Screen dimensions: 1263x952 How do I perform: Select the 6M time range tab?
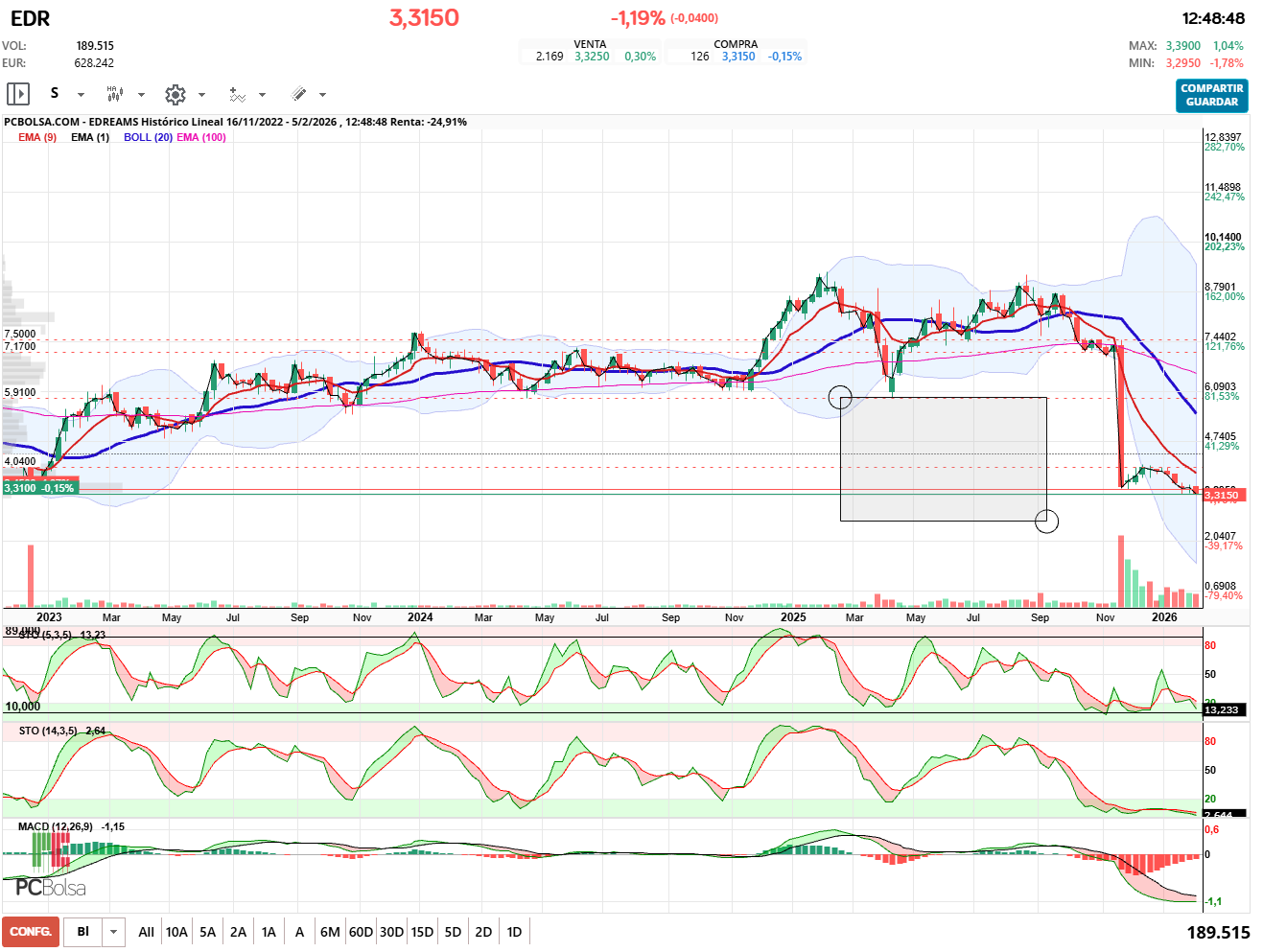click(x=330, y=932)
